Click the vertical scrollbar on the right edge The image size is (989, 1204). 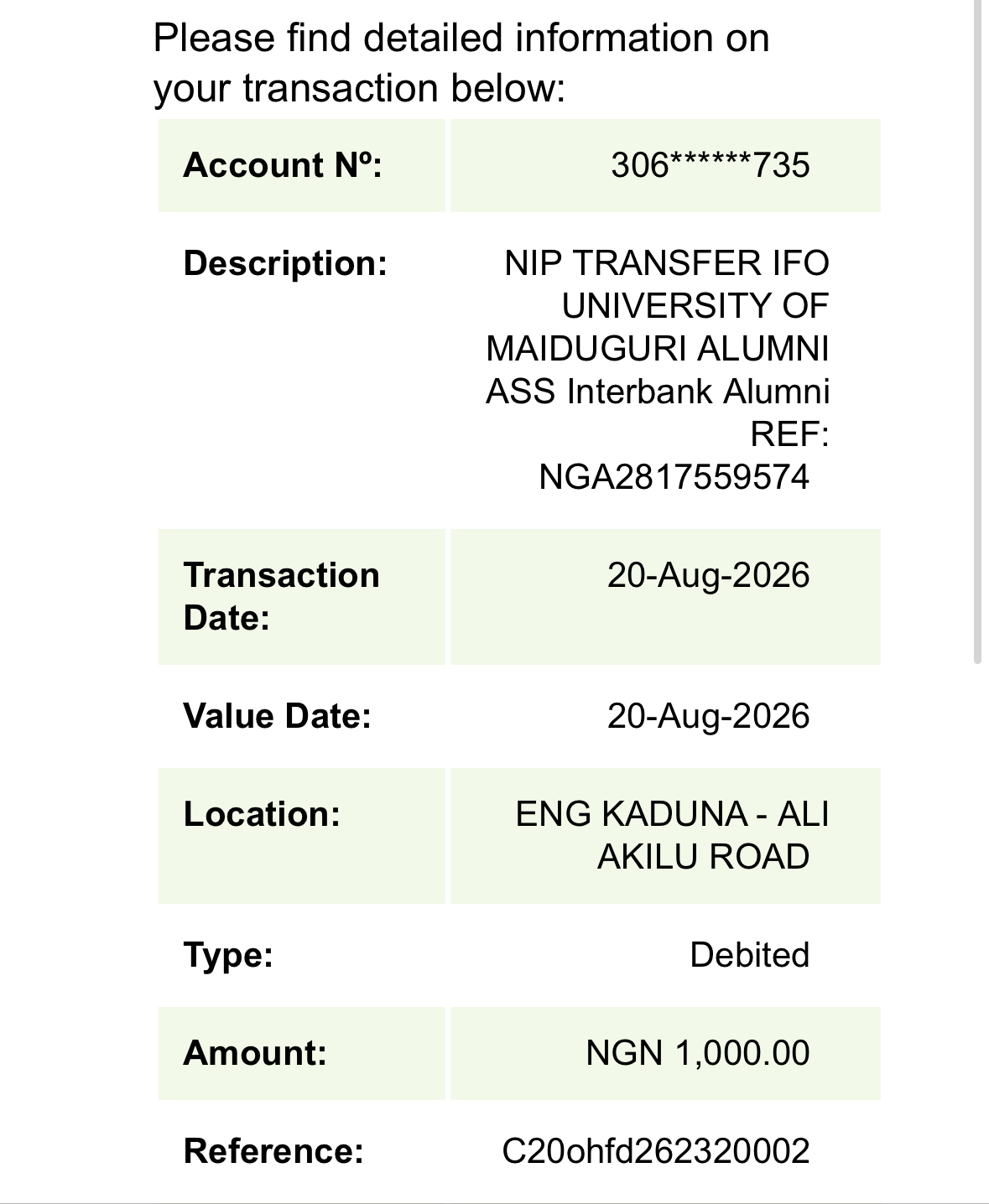pyautogui.click(x=977, y=332)
